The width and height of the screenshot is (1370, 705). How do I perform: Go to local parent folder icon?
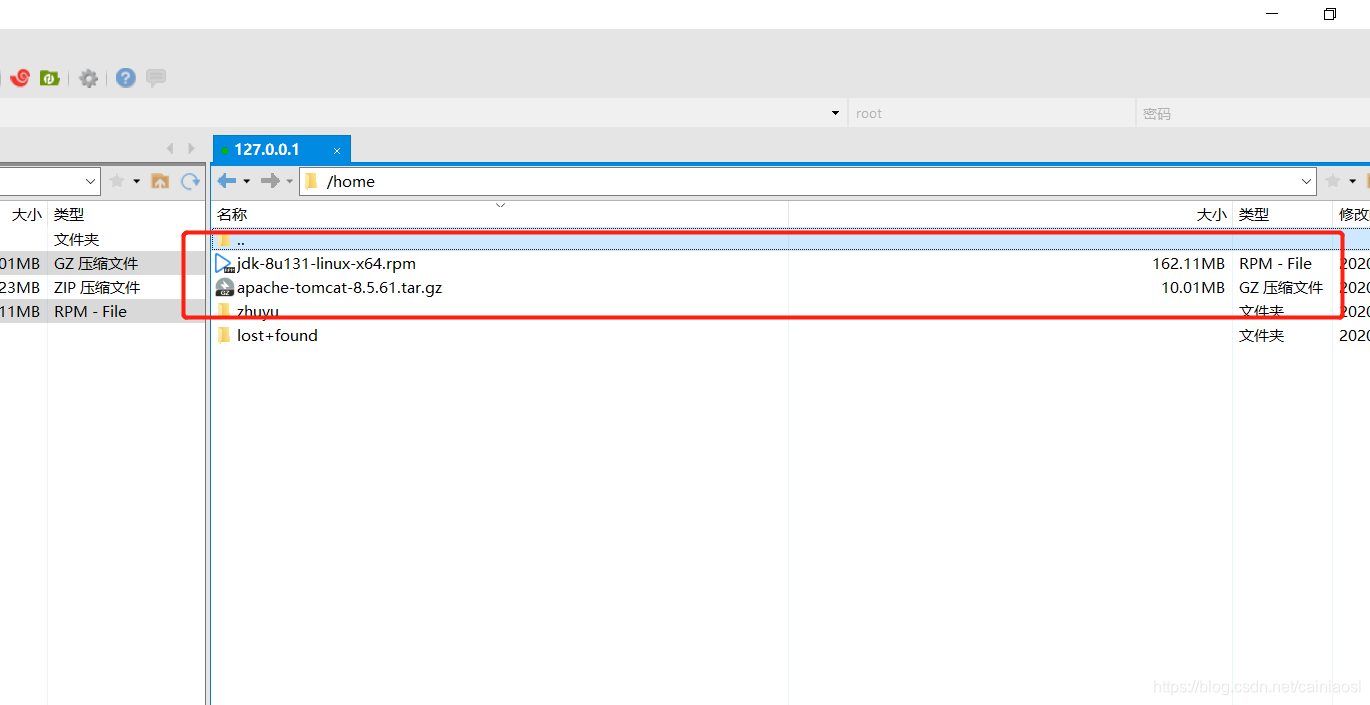tap(160, 181)
